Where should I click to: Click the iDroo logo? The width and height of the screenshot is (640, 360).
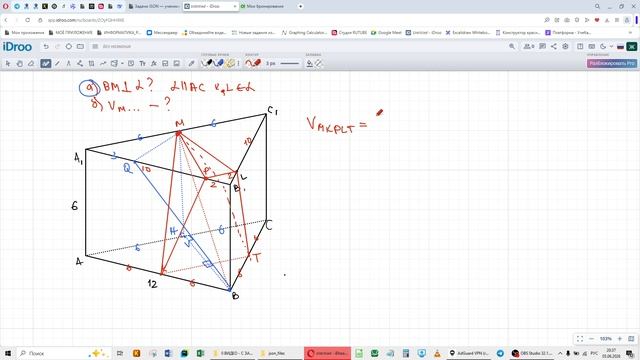(17, 47)
